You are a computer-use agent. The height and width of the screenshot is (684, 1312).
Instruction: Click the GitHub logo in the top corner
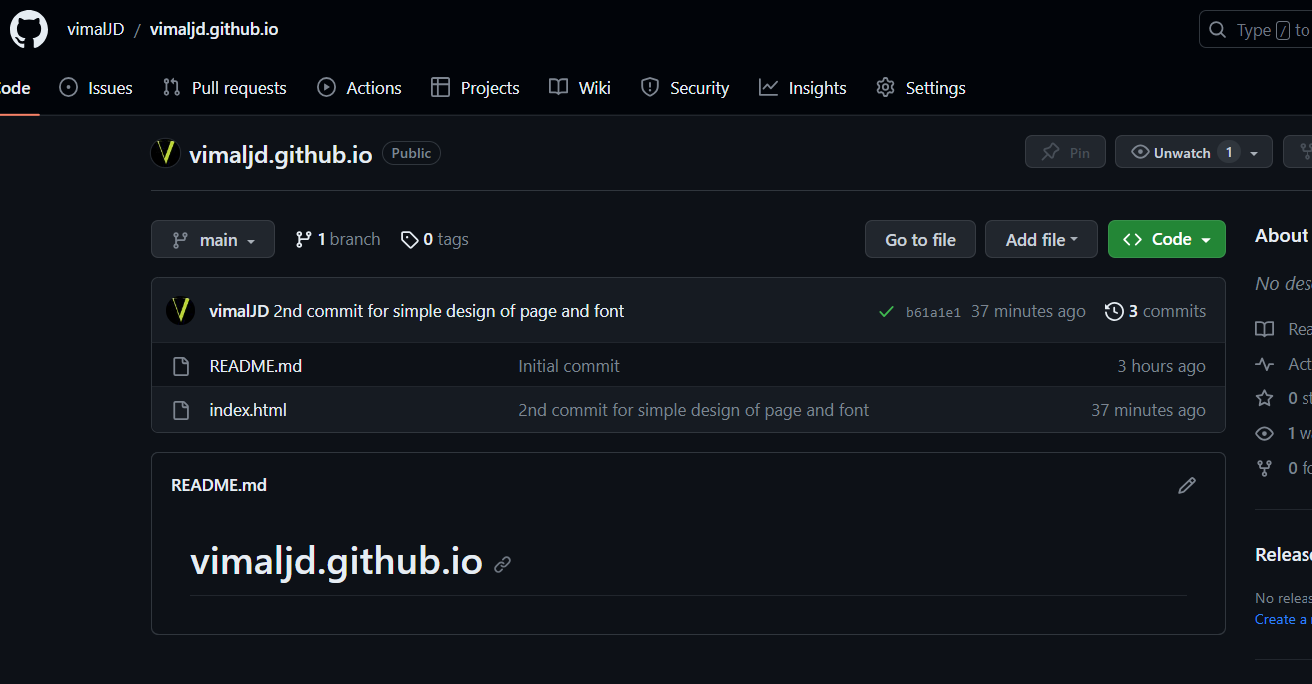coord(28,29)
